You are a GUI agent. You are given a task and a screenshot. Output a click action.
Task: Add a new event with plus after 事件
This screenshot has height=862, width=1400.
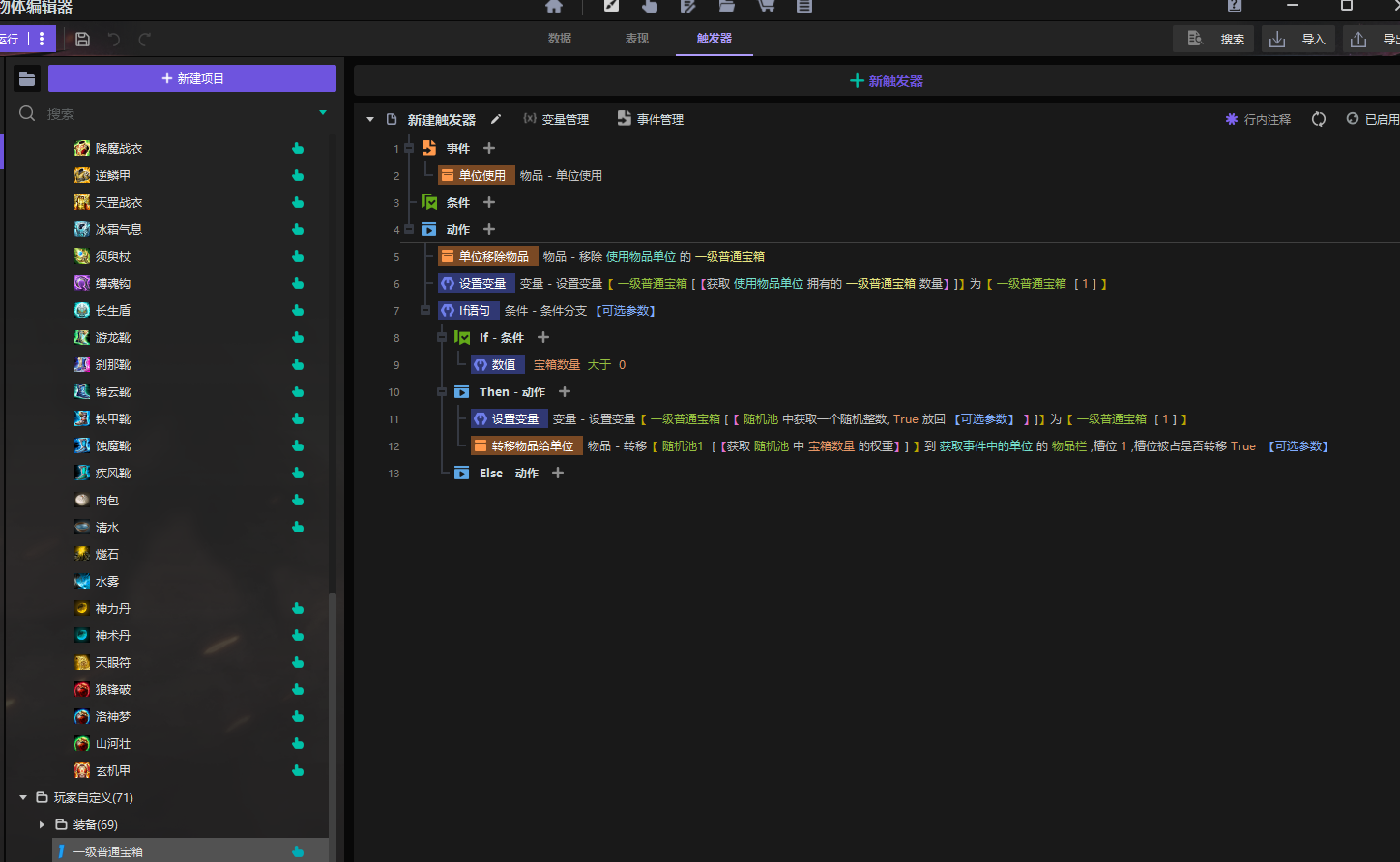click(x=489, y=148)
